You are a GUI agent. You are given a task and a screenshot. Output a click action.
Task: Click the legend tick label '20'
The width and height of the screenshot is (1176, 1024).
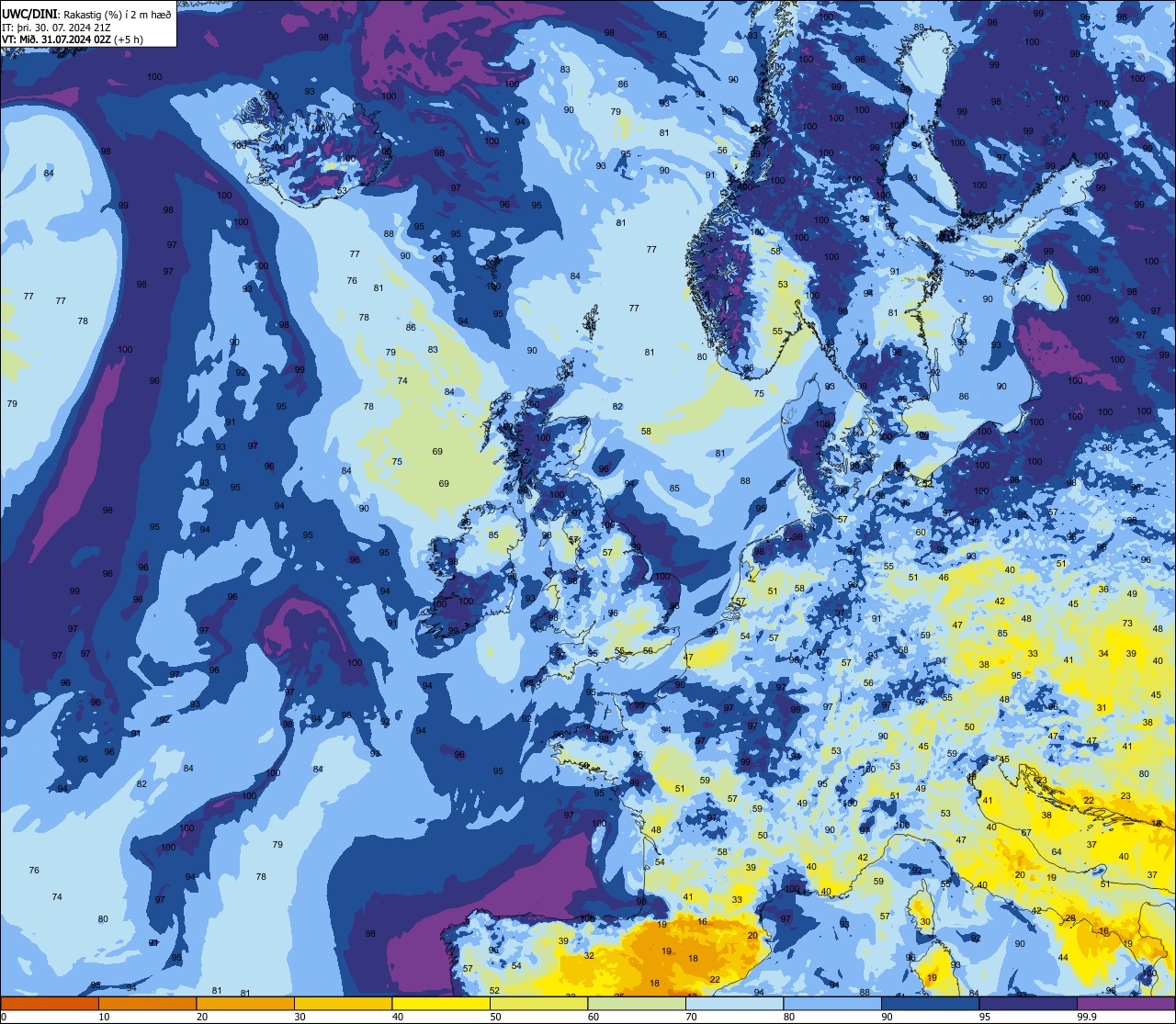click(x=202, y=1017)
